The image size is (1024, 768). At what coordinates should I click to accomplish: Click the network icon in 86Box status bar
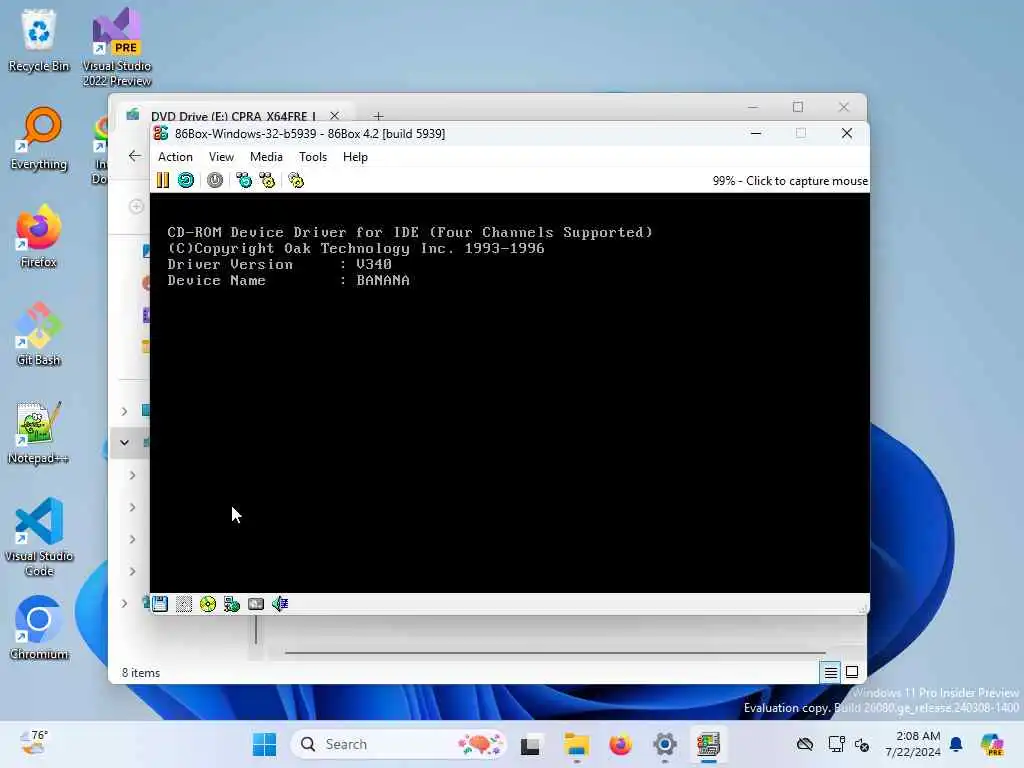pyautogui.click(x=232, y=604)
